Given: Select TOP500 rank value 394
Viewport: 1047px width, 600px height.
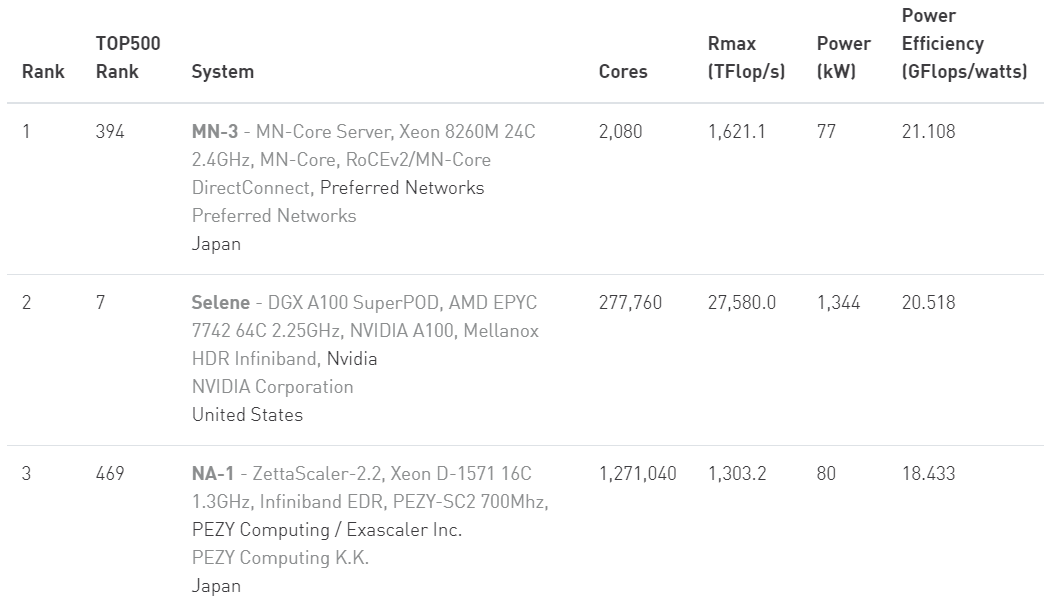Looking at the screenshot, I should [x=110, y=132].
